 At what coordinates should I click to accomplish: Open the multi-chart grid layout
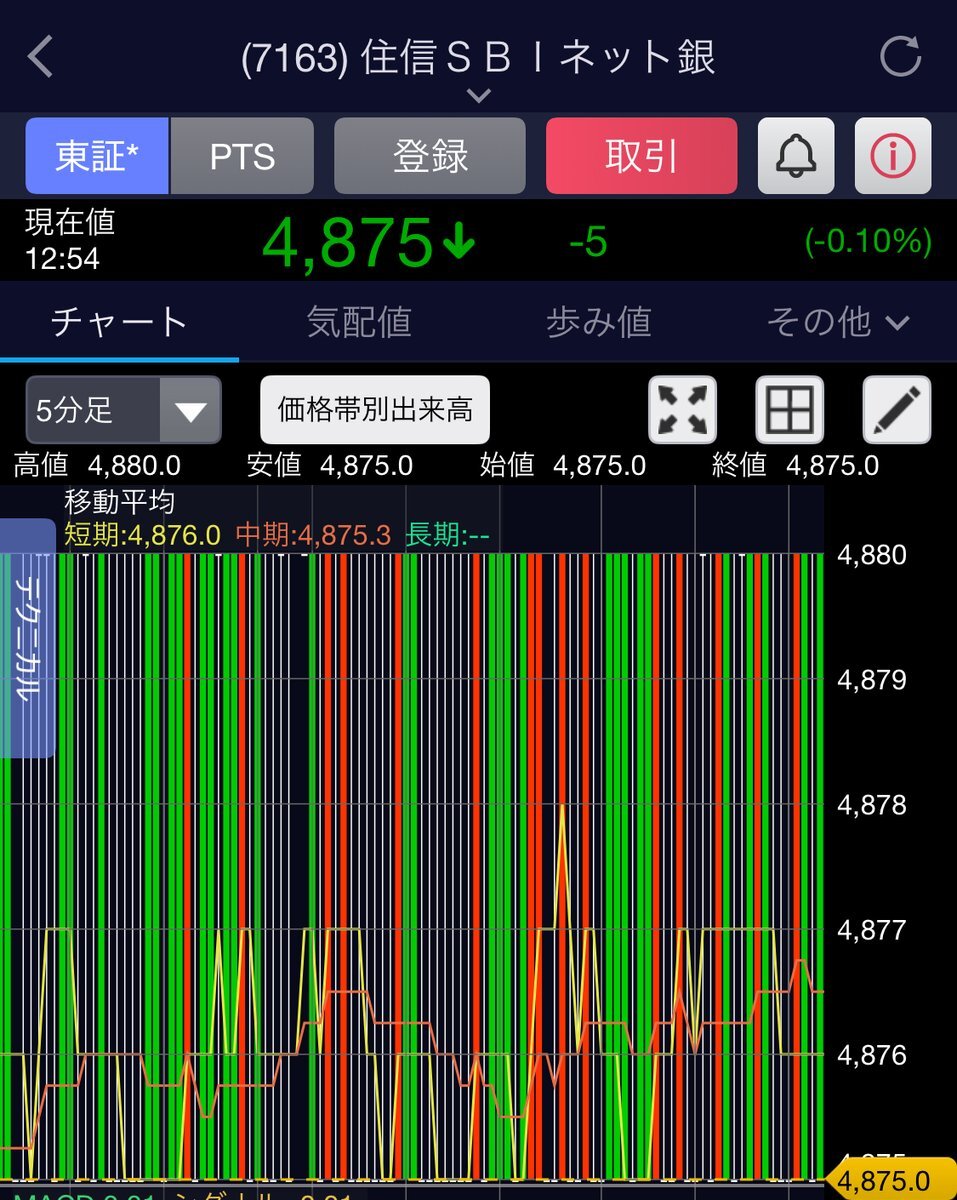(x=790, y=410)
